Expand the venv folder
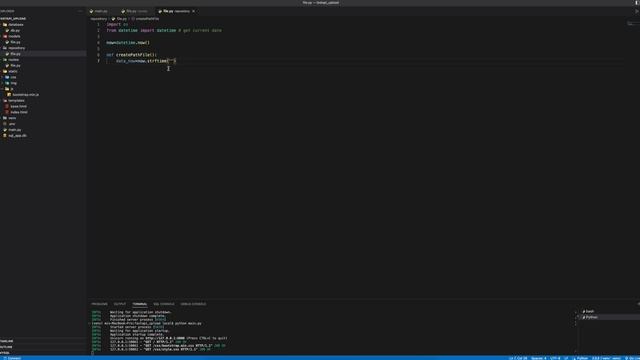The height and width of the screenshot is (360, 640). point(12,118)
